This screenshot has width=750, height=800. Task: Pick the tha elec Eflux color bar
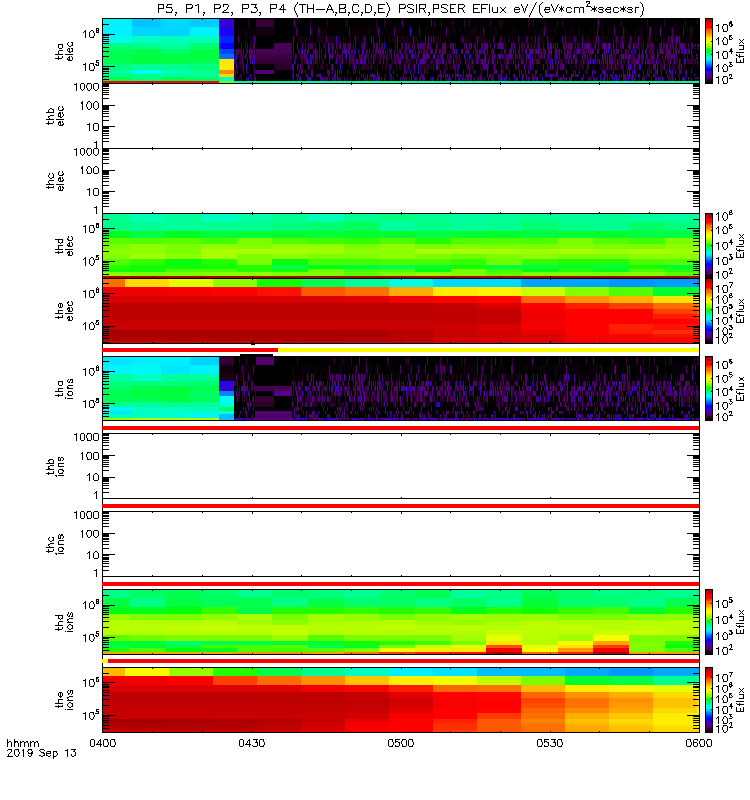point(709,51)
